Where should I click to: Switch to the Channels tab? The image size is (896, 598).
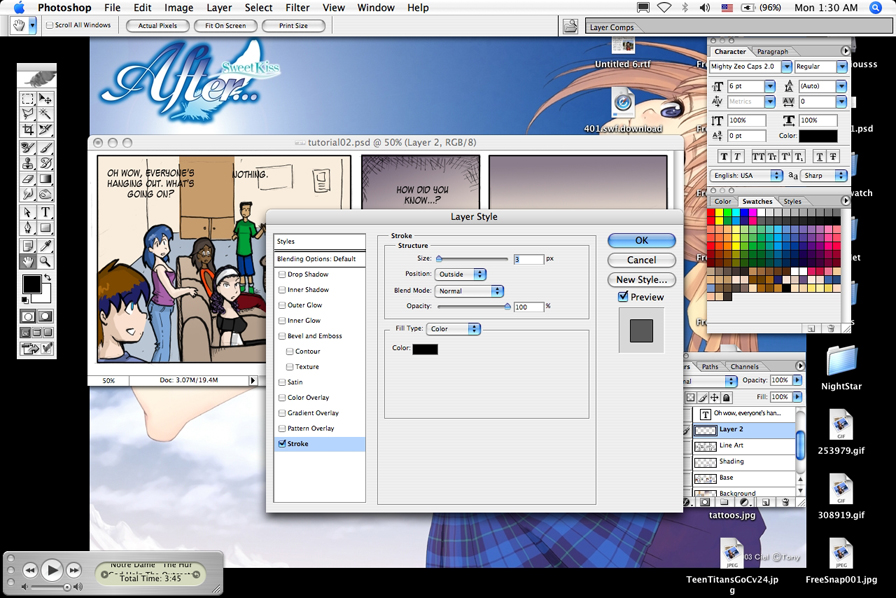(x=744, y=366)
